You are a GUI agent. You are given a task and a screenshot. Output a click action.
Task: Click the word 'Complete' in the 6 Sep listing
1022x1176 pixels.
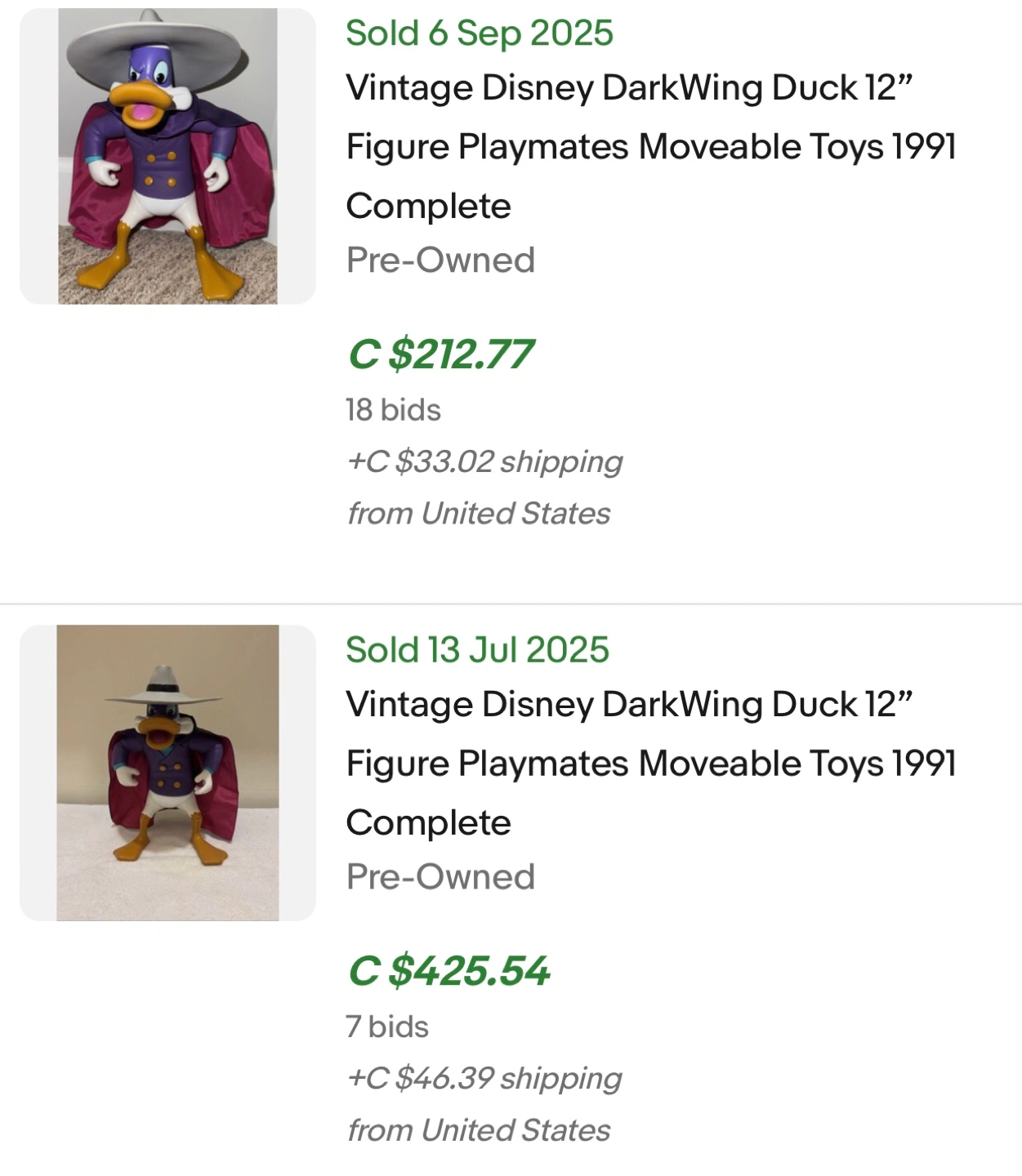click(428, 206)
